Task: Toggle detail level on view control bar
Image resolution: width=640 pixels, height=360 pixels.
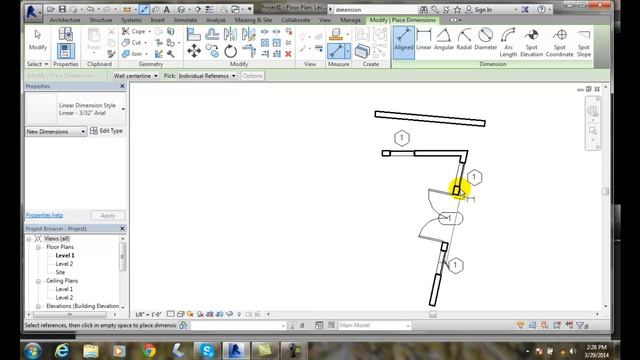Action: [171, 314]
